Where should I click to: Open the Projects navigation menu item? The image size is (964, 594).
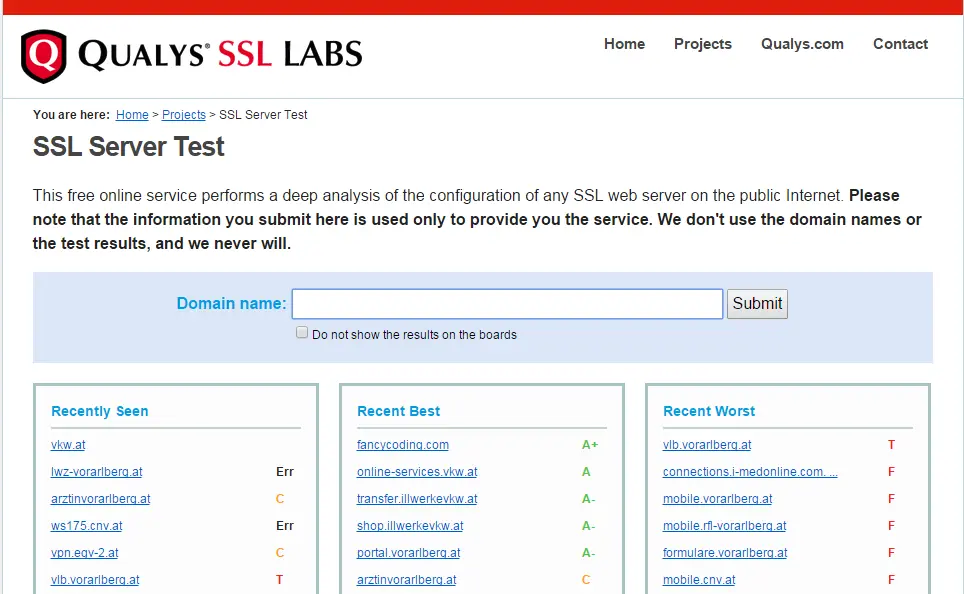[x=703, y=44]
